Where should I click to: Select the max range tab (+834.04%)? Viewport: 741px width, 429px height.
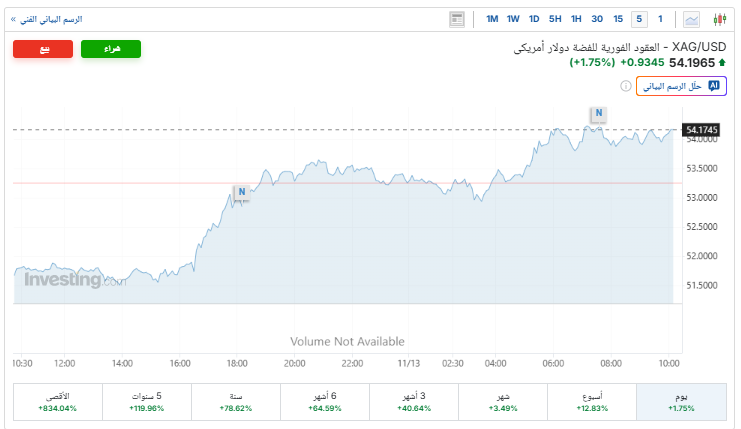click(x=58, y=402)
